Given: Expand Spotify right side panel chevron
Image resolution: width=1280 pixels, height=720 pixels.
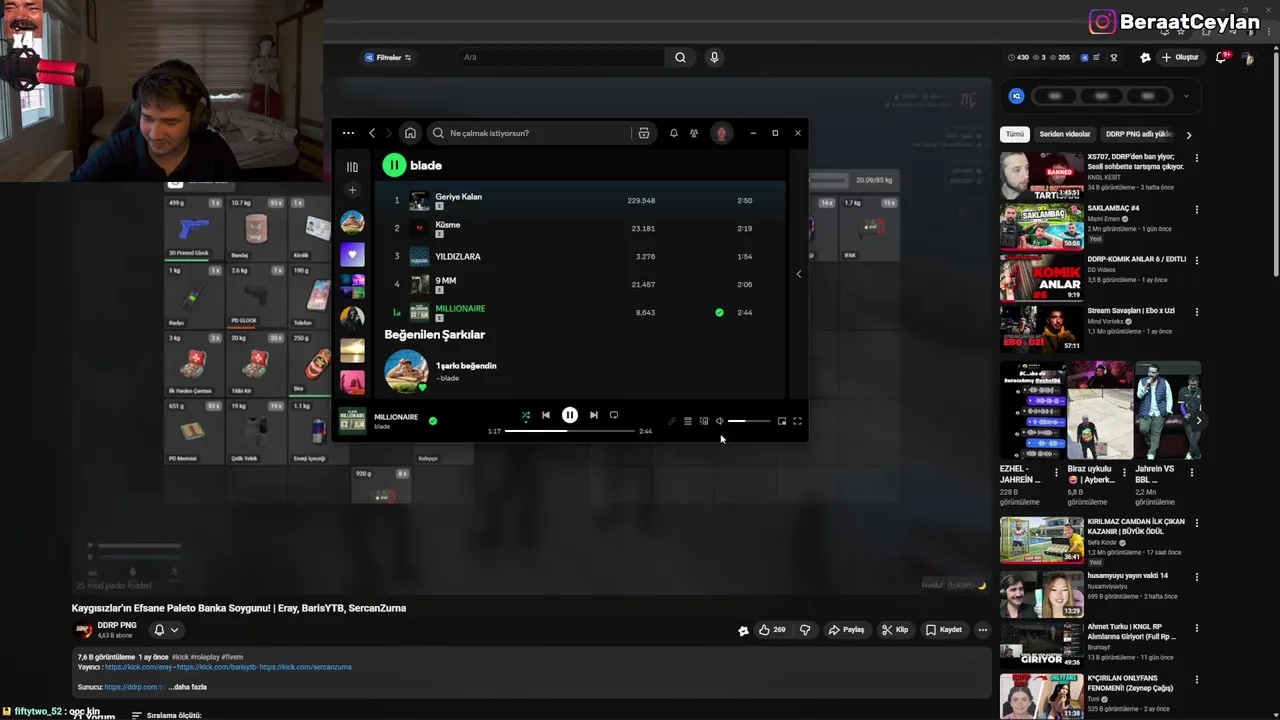Looking at the screenshot, I should [x=798, y=273].
